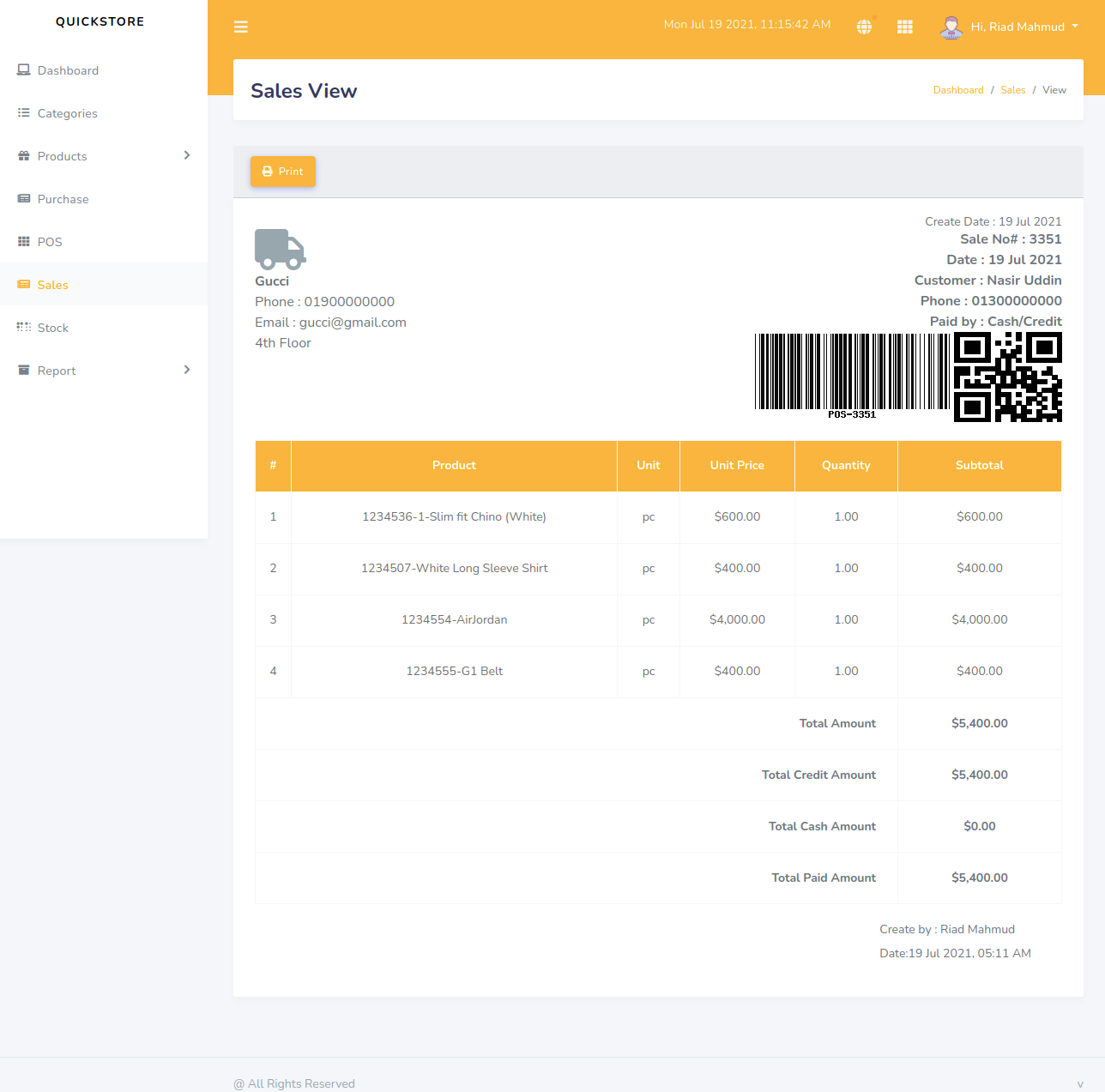Follow the Dashboard breadcrumb link
The height and width of the screenshot is (1092, 1105).
click(958, 90)
